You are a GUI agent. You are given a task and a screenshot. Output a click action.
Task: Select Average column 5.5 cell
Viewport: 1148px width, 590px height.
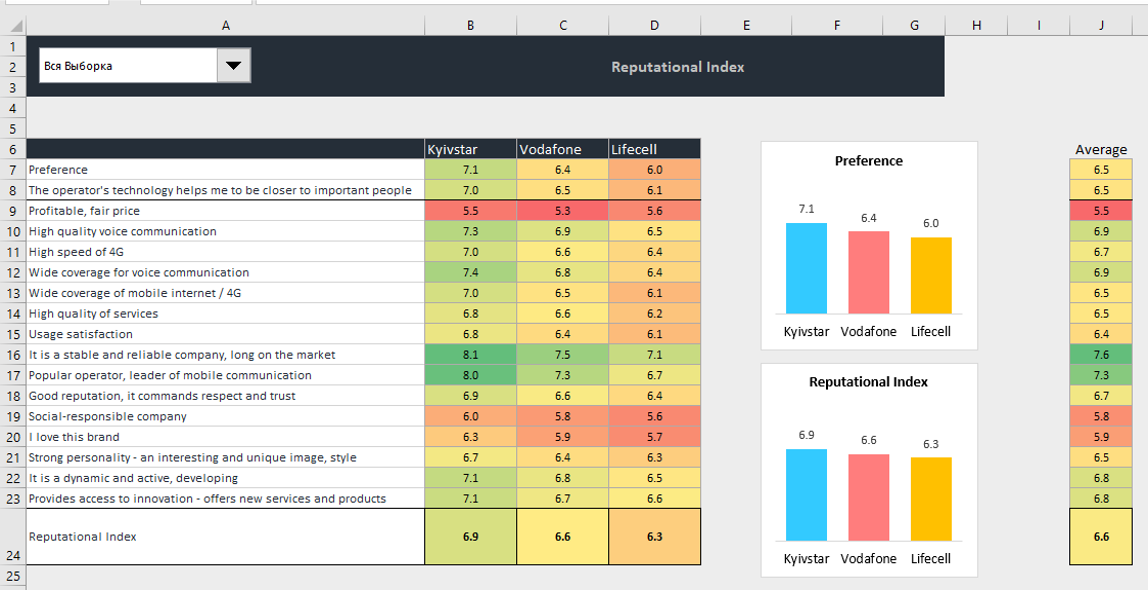click(1101, 211)
